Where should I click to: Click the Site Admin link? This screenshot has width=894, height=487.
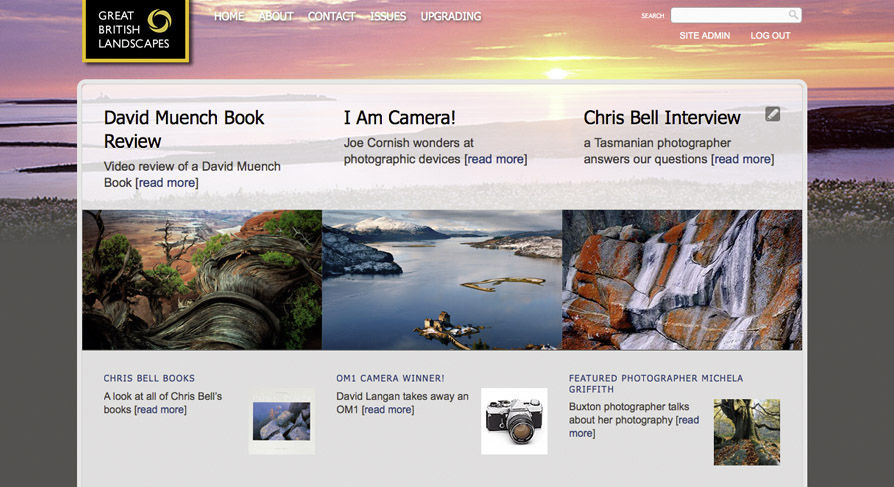point(705,36)
